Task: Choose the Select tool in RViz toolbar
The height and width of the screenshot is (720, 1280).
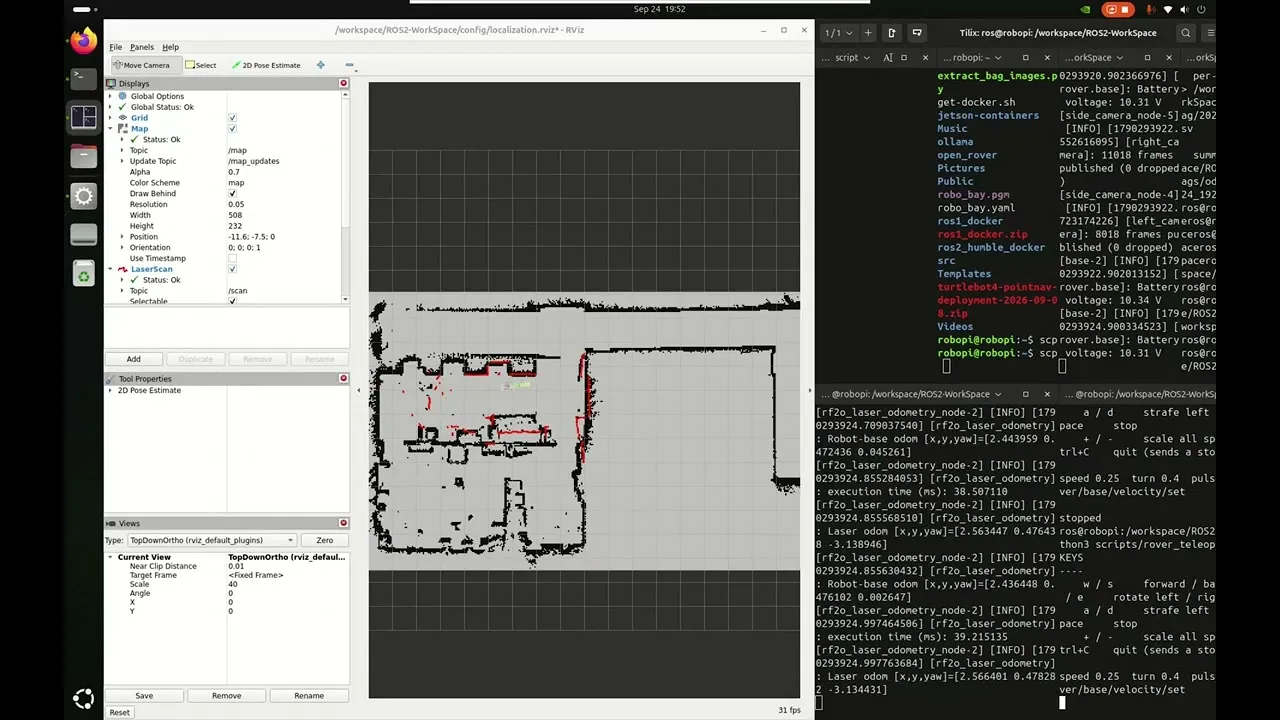Action: pyautogui.click(x=200, y=65)
